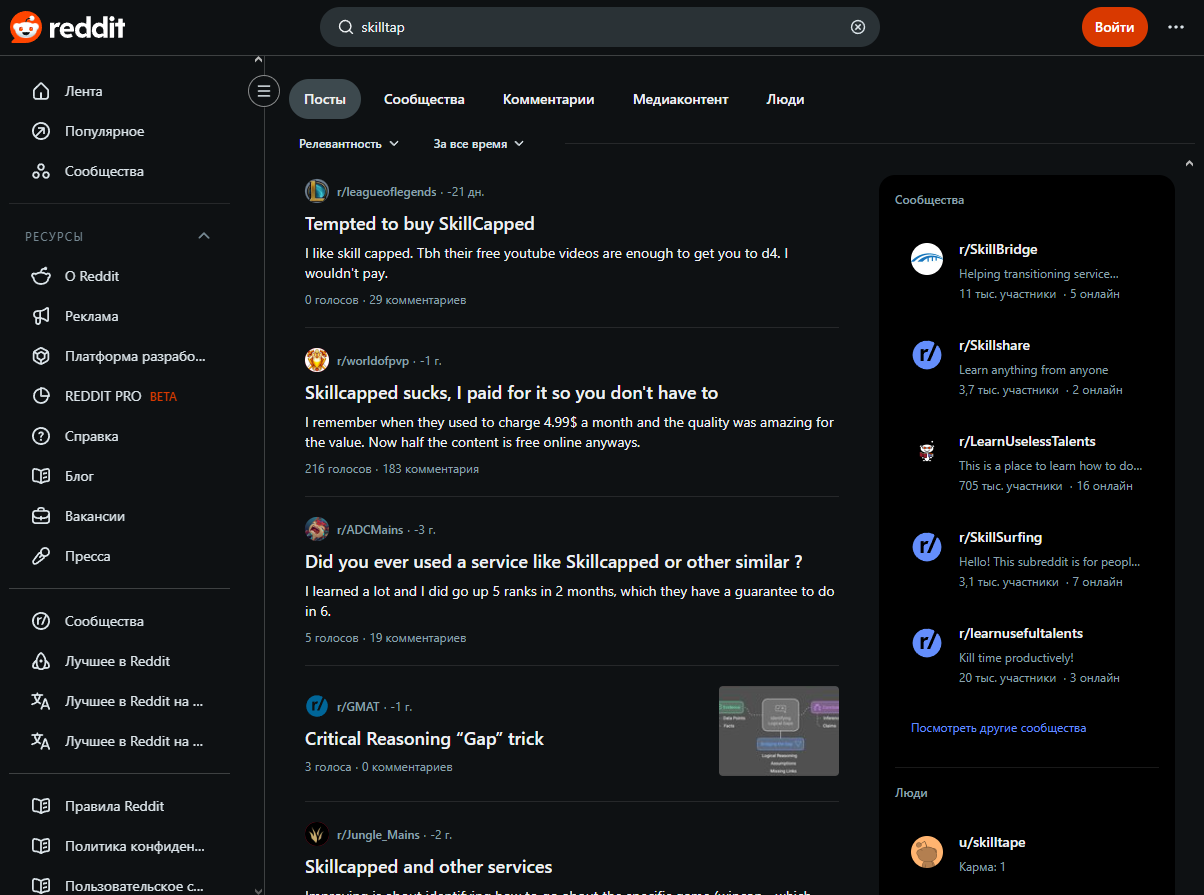Image resolution: width=1204 pixels, height=895 pixels.
Task: Click the top Сообщества sidebar icon
Action: 41,171
